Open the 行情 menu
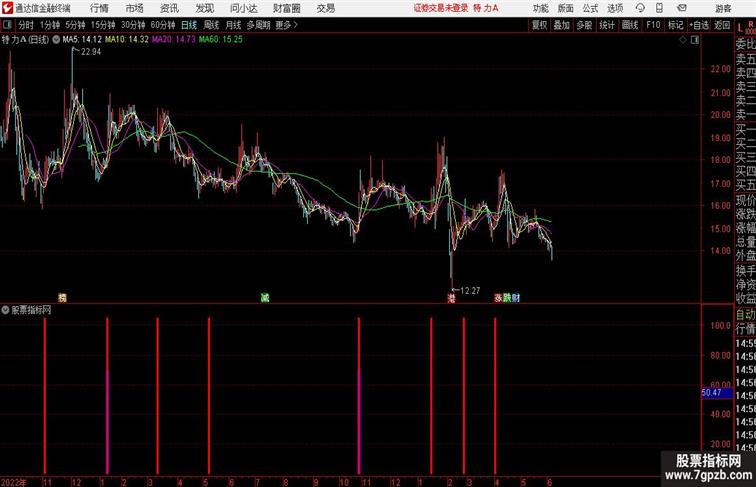The height and width of the screenshot is (487, 756). click(99, 8)
